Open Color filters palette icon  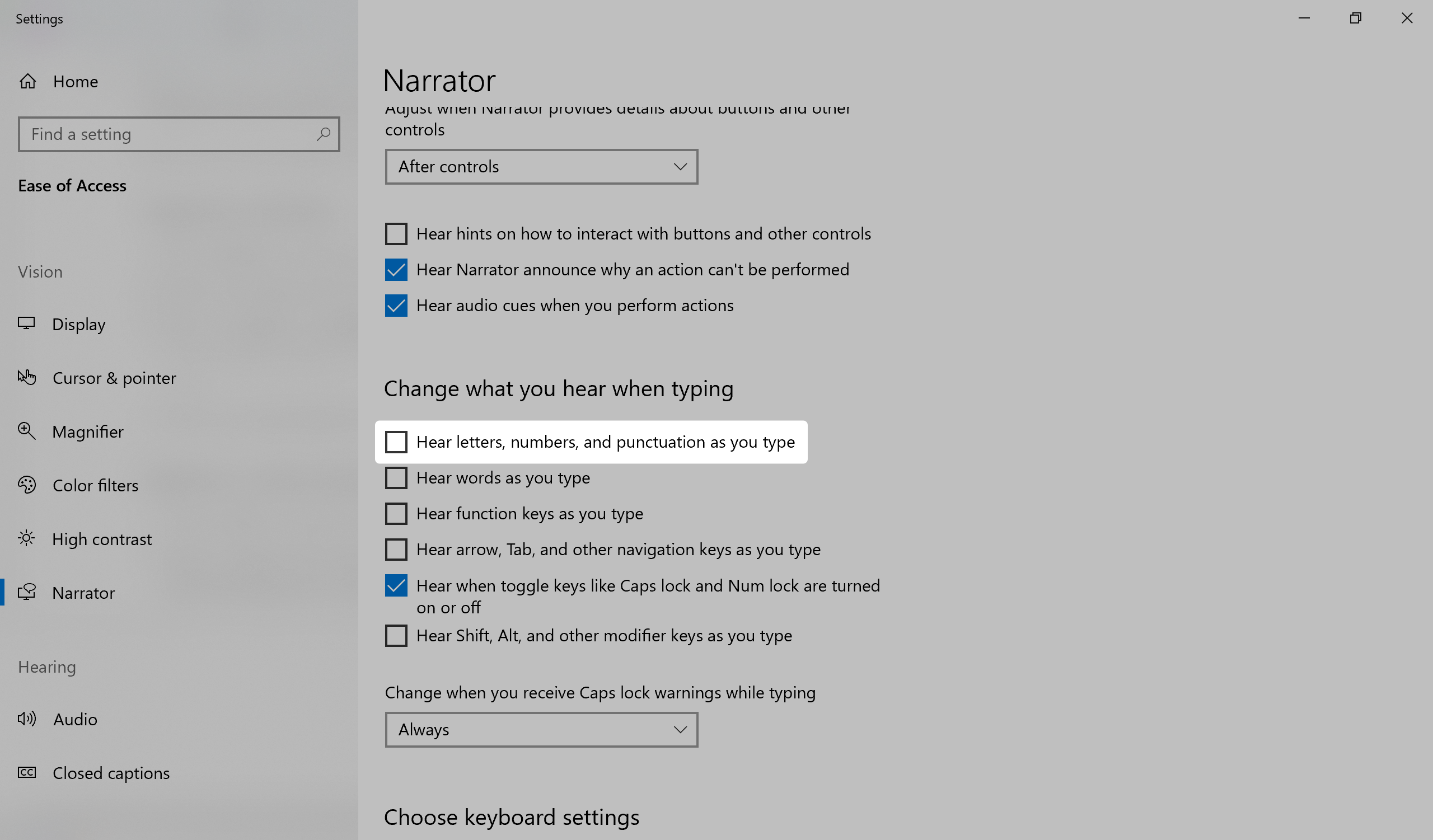pos(27,485)
